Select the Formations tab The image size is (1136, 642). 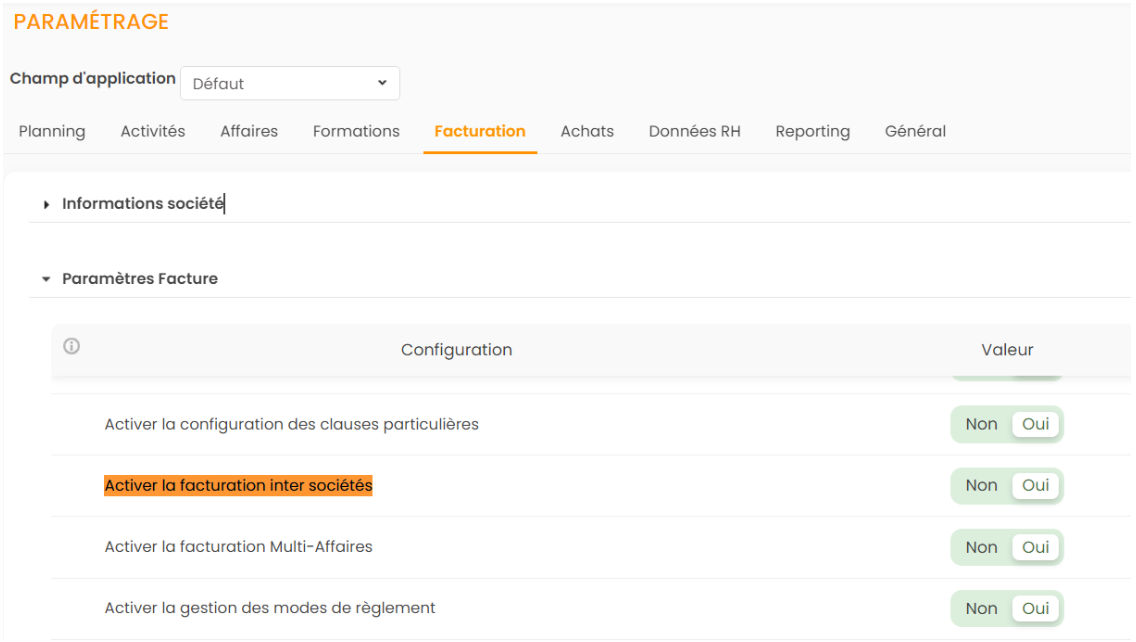(x=356, y=131)
